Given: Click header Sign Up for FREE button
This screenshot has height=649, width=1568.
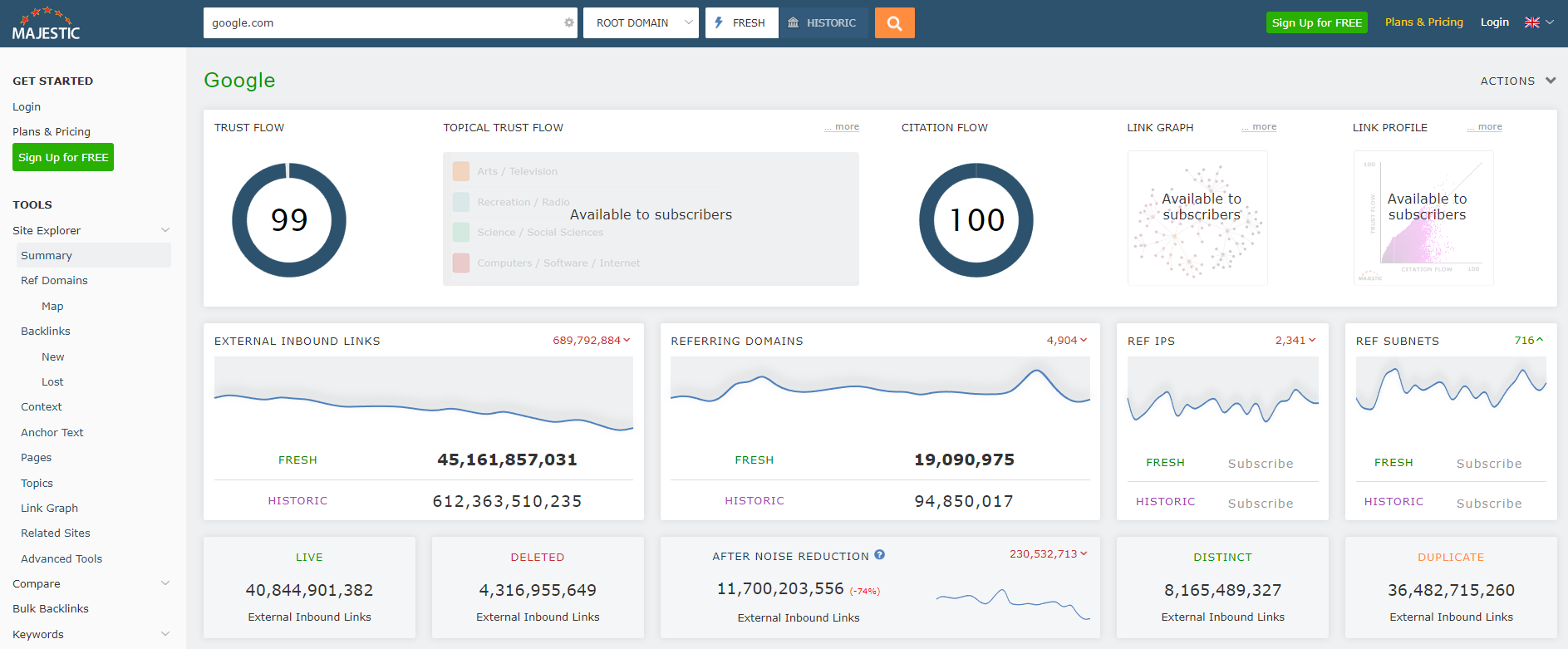Looking at the screenshot, I should coord(1317,22).
